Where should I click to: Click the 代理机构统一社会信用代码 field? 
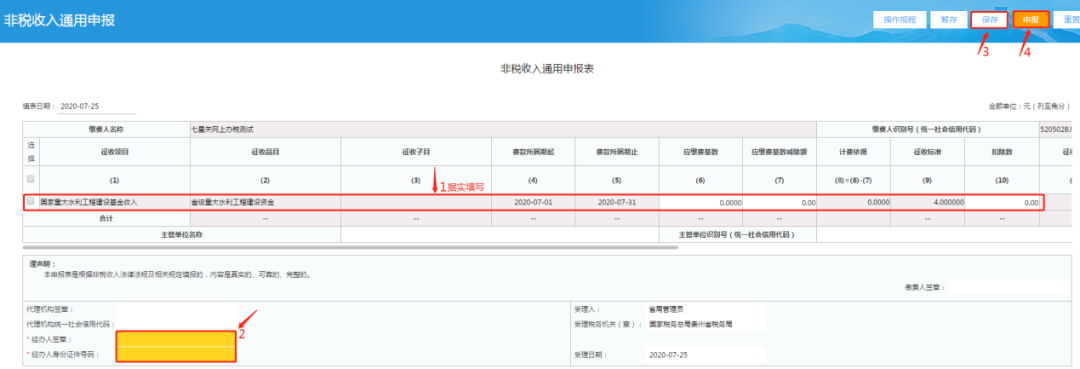coord(176,324)
